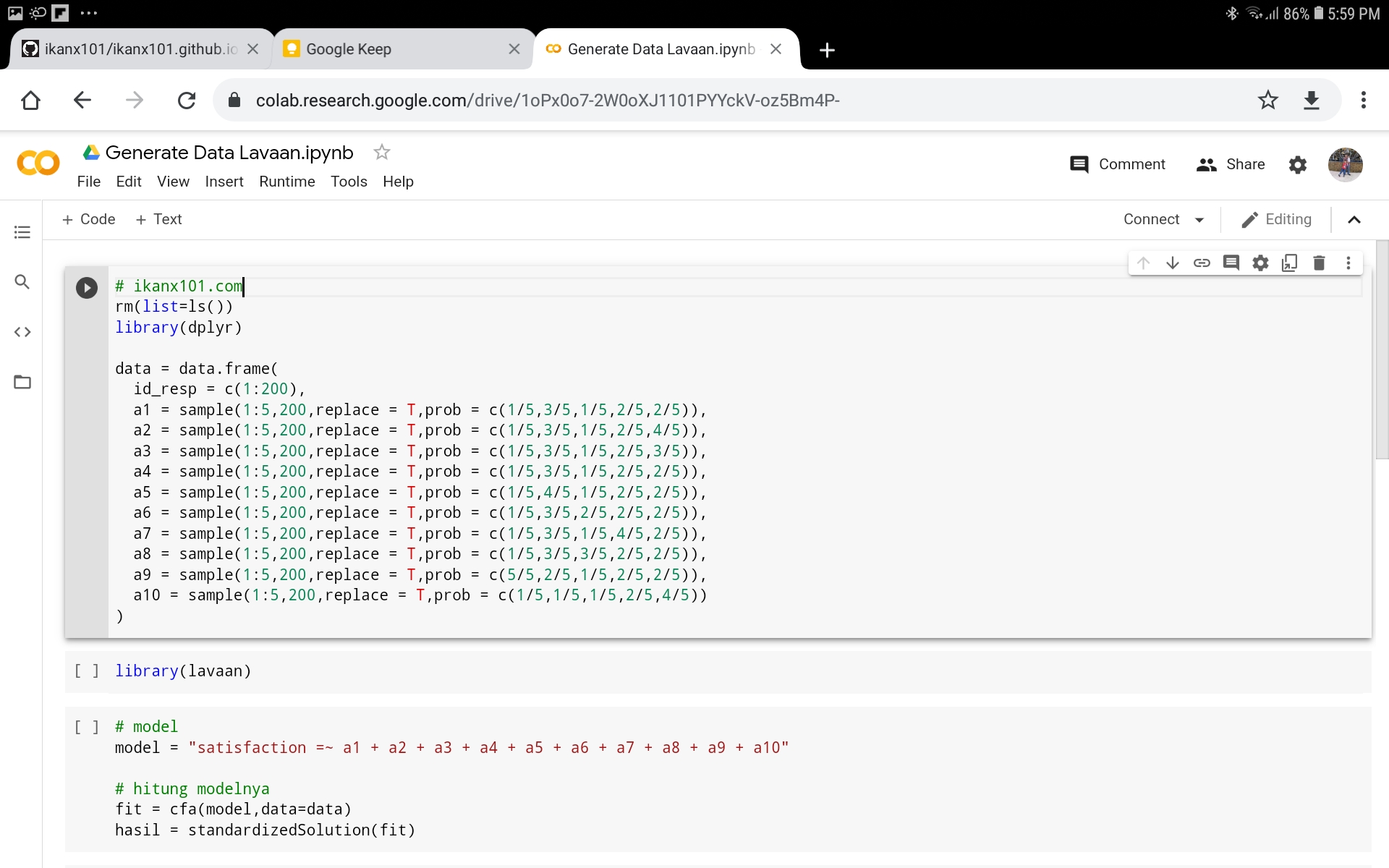Click the Comment button icon
The width and height of the screenshot is (1389, 868).
click(1081, 163)
